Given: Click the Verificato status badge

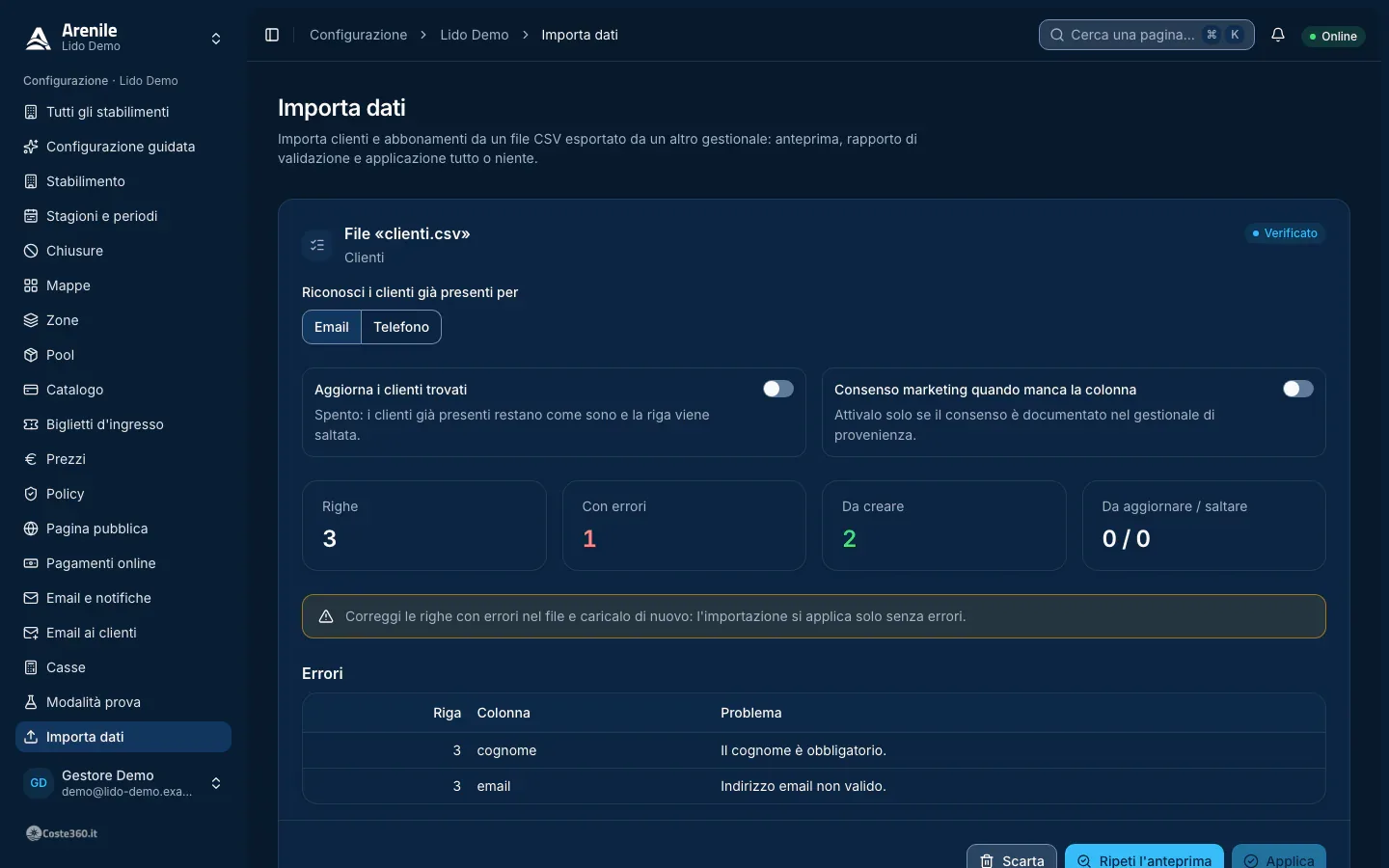Looking at the screenshot, I should click(x=1285, y=233).
